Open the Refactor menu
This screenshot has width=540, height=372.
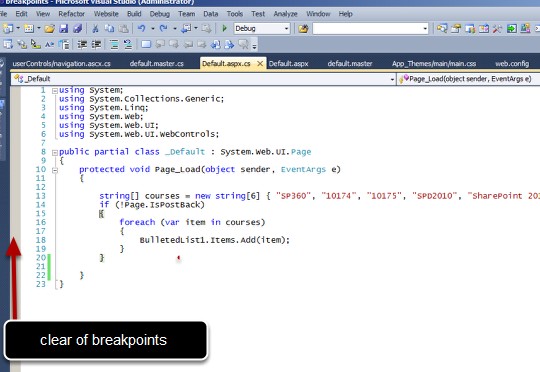pyautogui.click(x=72, y=14)
